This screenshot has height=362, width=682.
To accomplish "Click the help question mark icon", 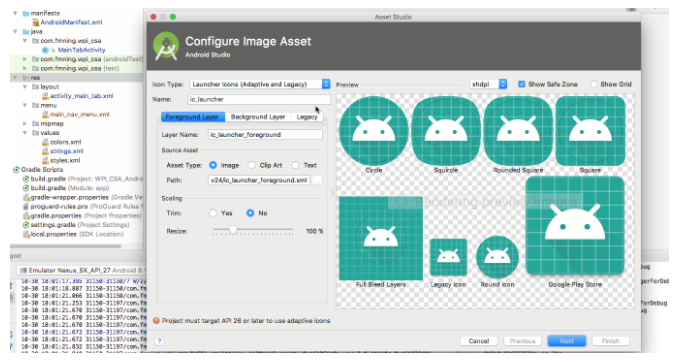I will [x=160, y=341].
